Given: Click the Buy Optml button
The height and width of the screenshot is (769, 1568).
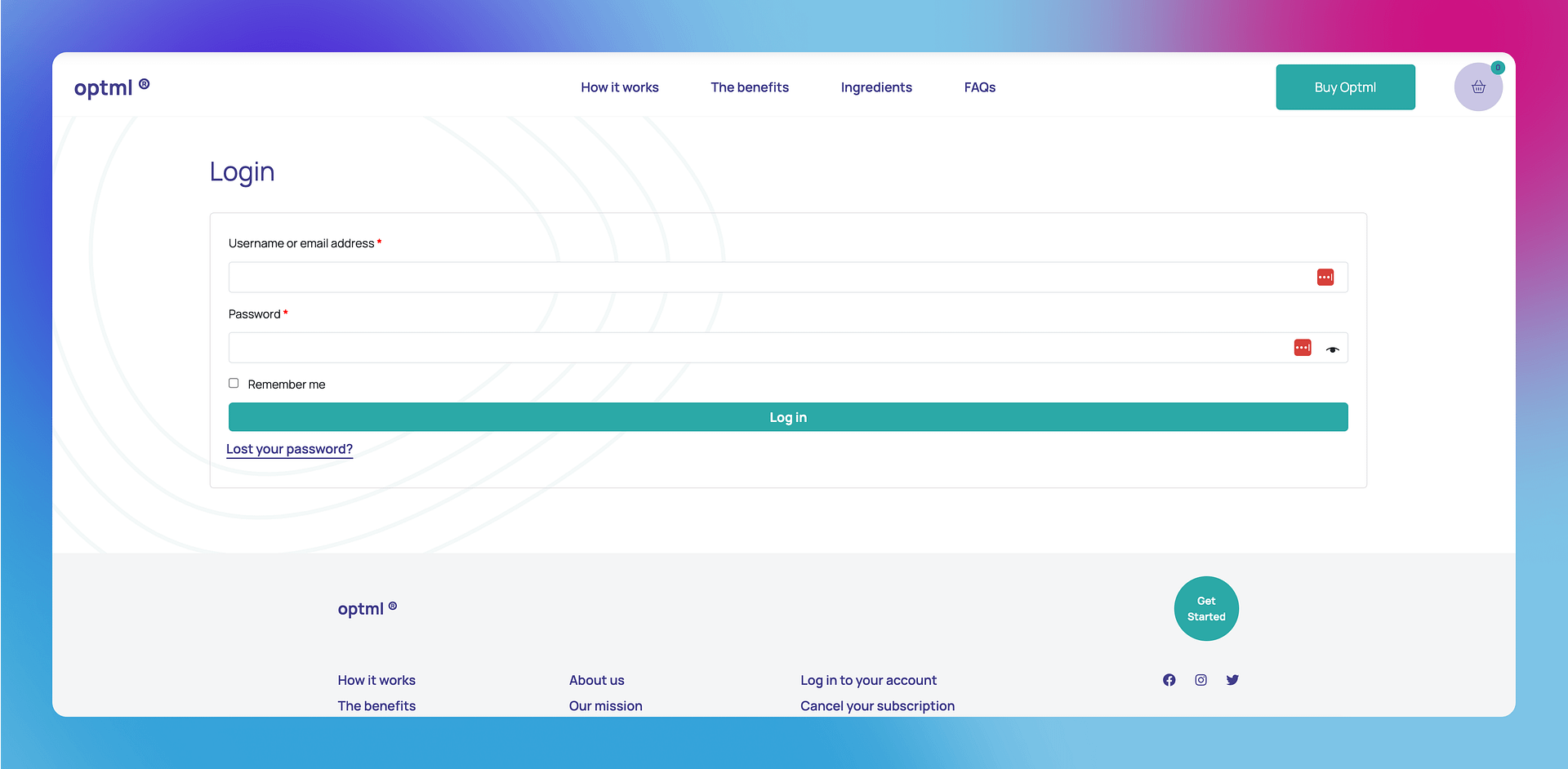Looking at the screenshot, I should pos(1346,87).
